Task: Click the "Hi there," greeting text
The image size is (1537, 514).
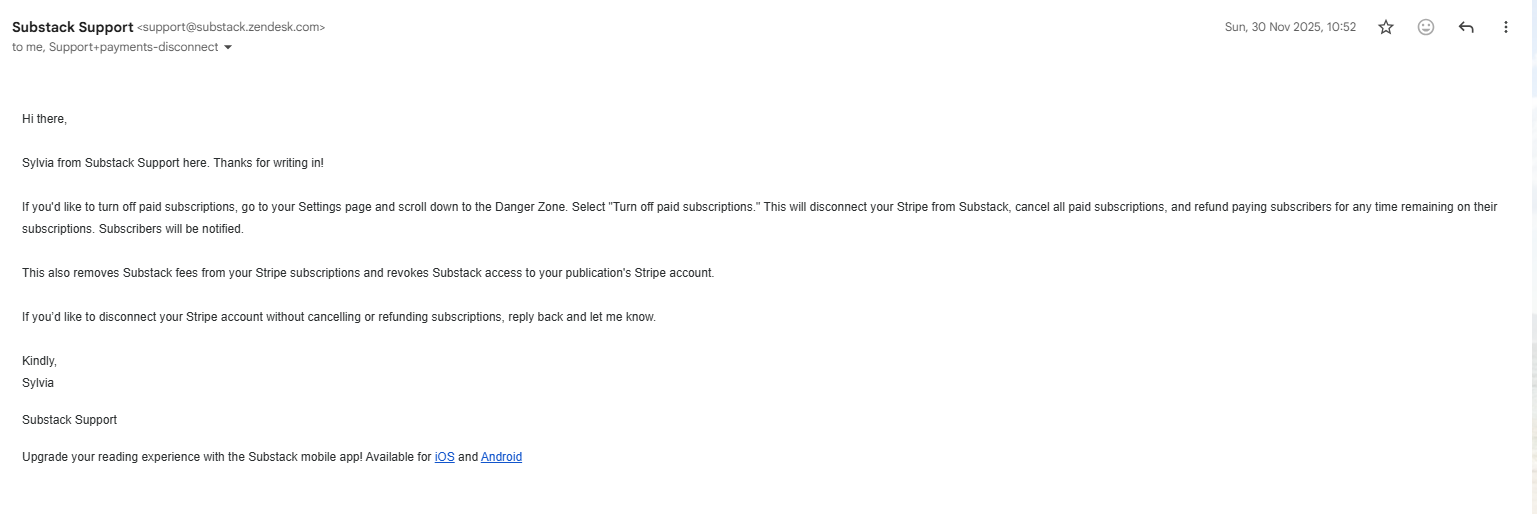Action: pos(44,119)
